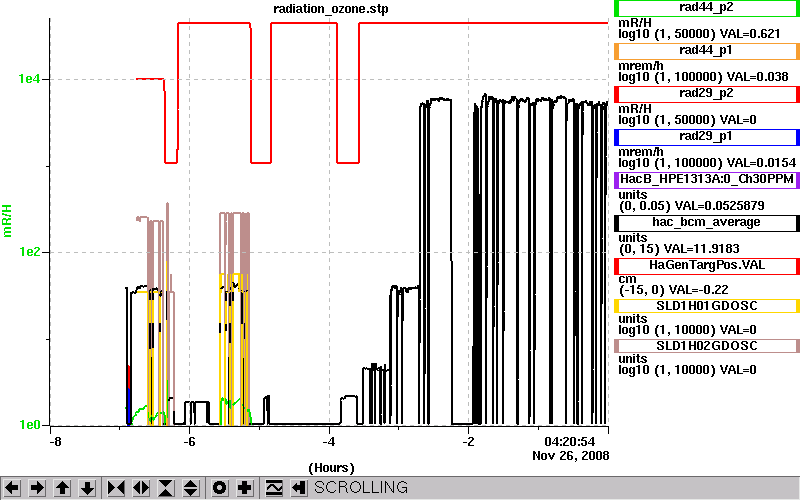Click the auto-scale circle icon
The width and height of the screenshot is (800, 500).
(220, 488)
